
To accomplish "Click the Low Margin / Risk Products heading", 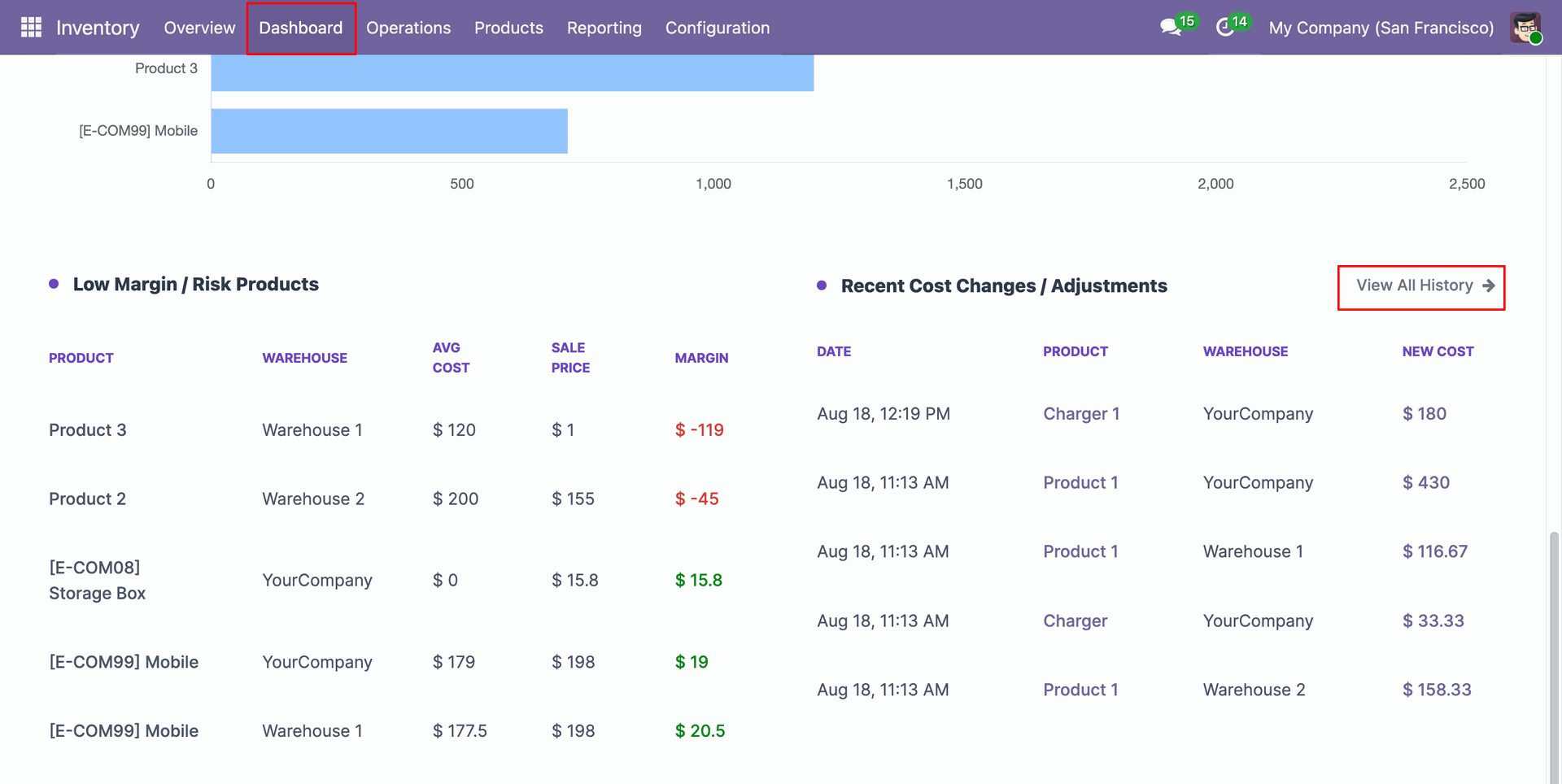I will (x=195, y=284).
